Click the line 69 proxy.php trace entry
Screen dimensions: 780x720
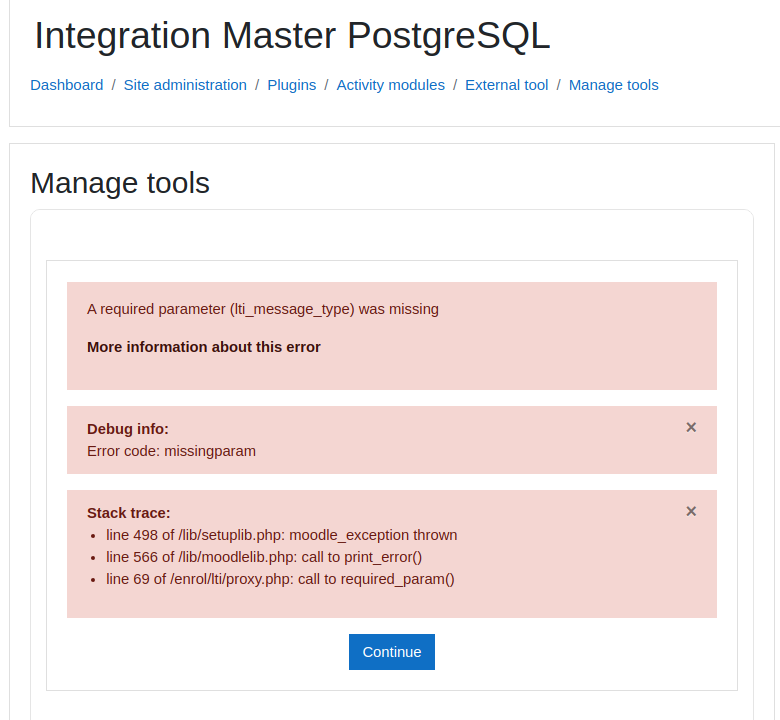pos(280,579)
